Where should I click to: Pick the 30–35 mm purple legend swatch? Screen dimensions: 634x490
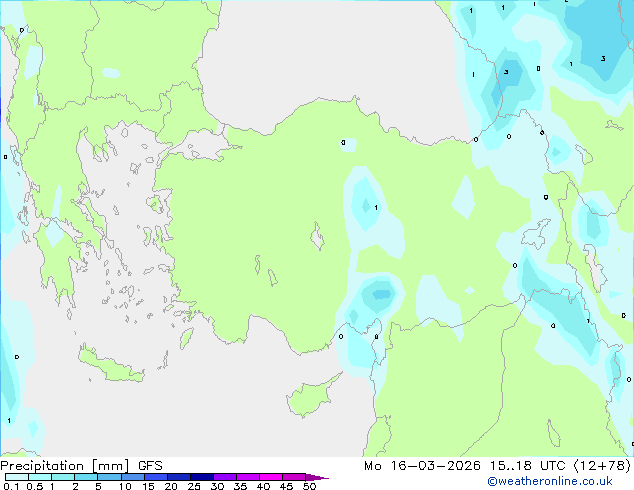(225, 477)
